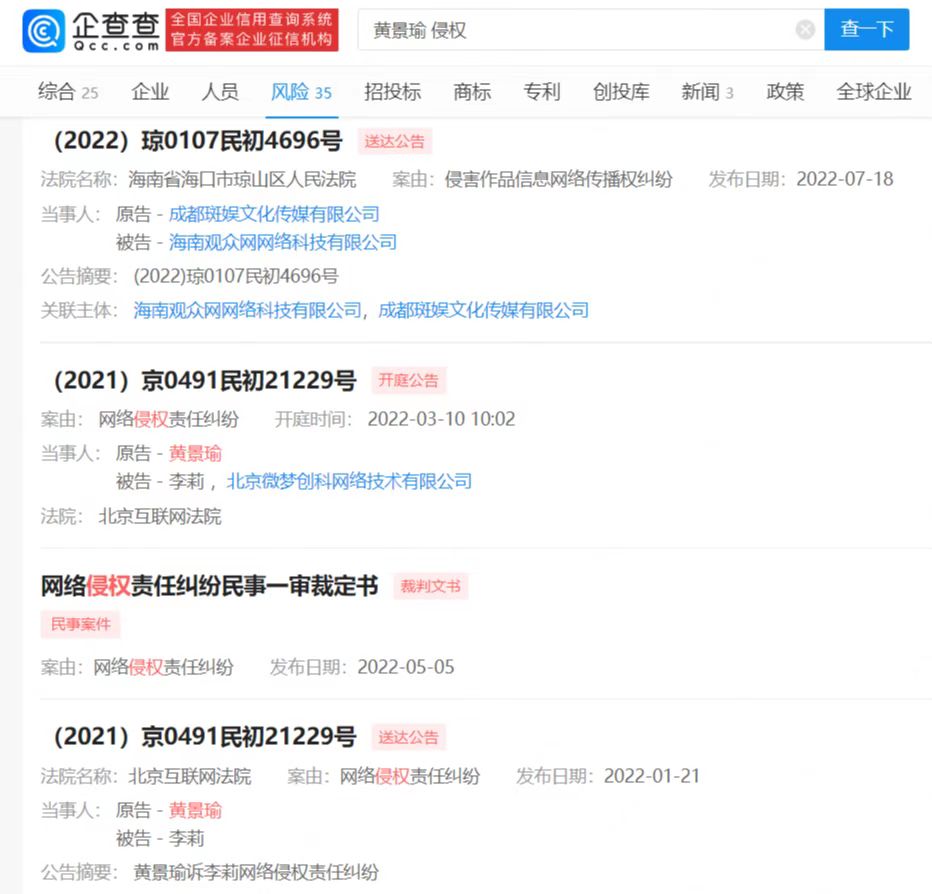Open the 政策 tab

[x=785, y=92]
